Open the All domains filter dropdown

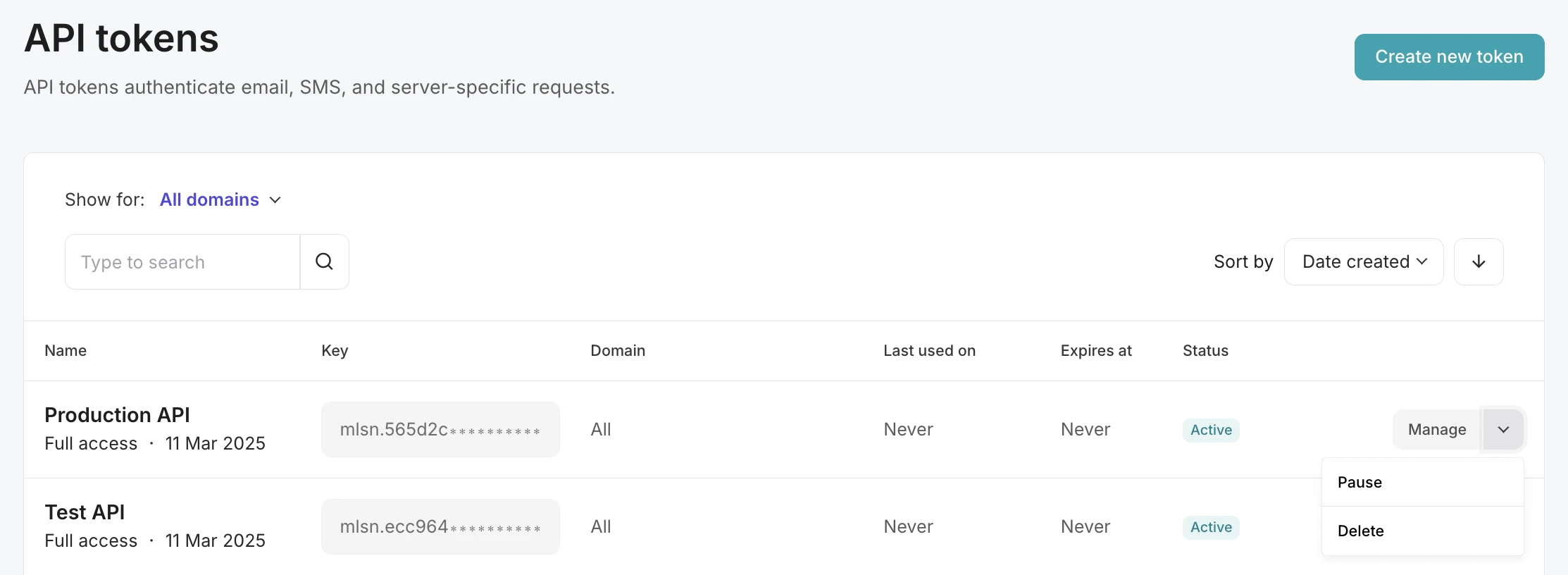(x=220, y=199)
